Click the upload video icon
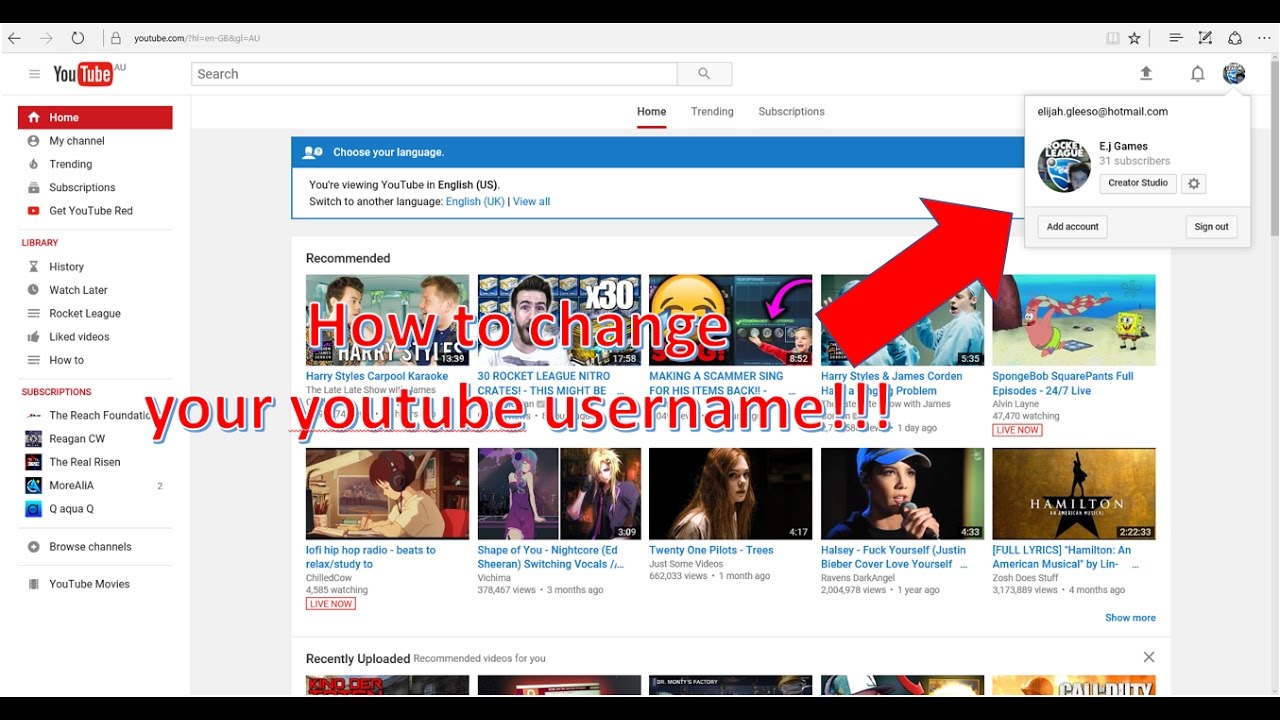The width and height of the screenshot is (1280, 720). click(1146, 73)
